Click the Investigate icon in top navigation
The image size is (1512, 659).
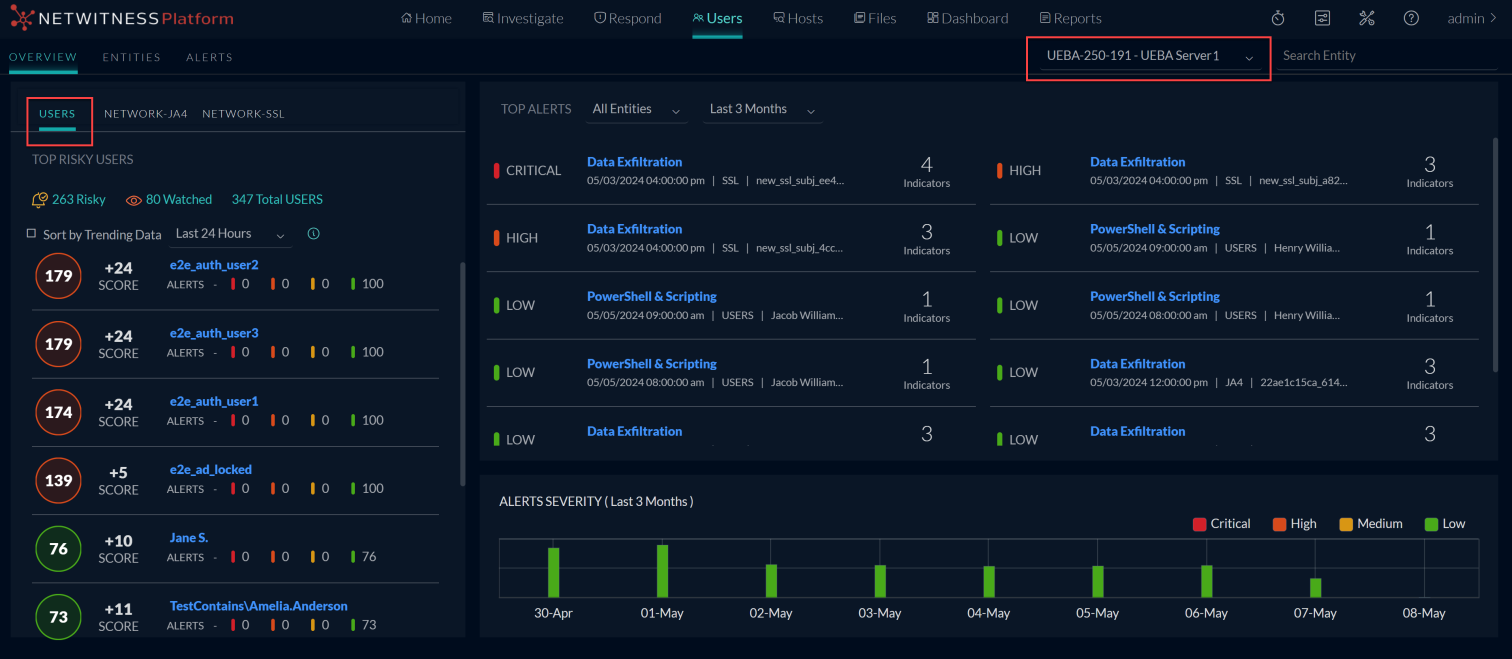(x=488, y=18)
